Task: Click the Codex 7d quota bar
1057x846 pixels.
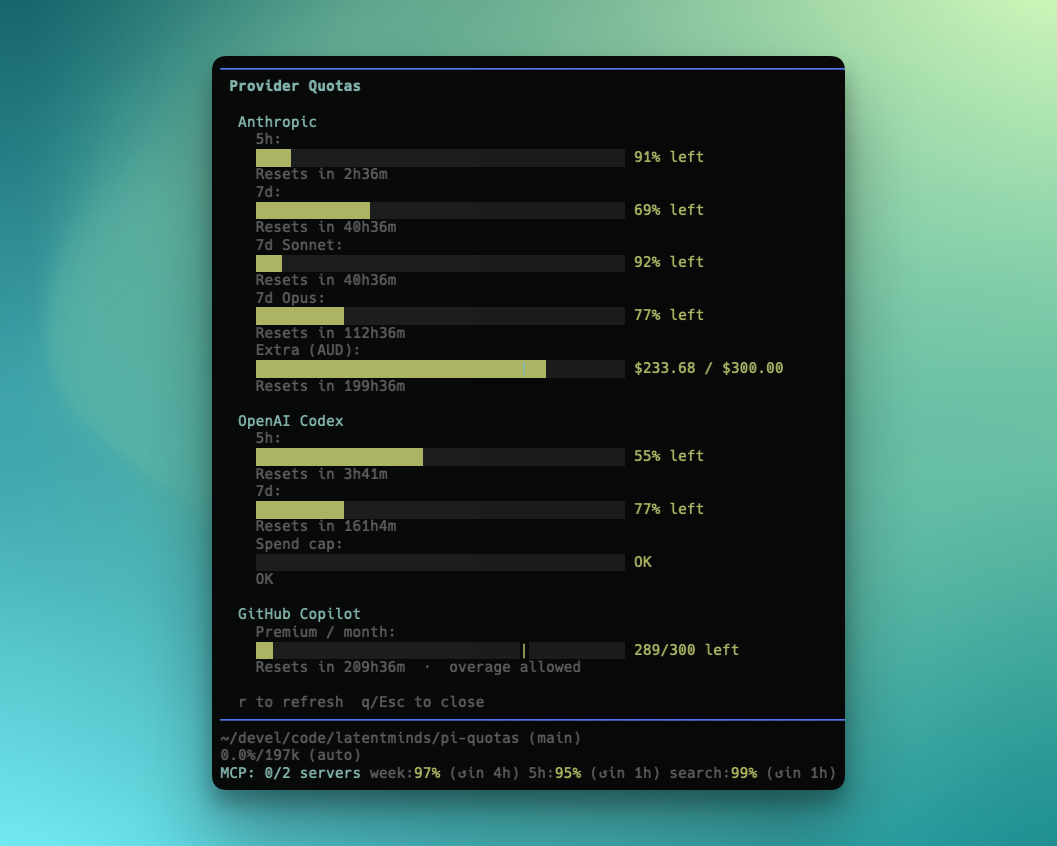Action: 440,510
